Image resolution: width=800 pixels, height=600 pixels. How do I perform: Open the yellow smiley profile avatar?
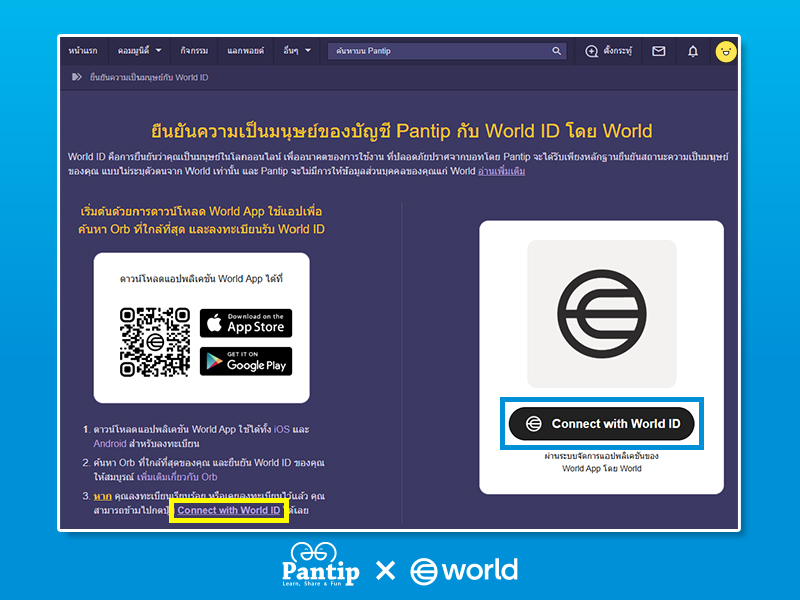(726, 52)
